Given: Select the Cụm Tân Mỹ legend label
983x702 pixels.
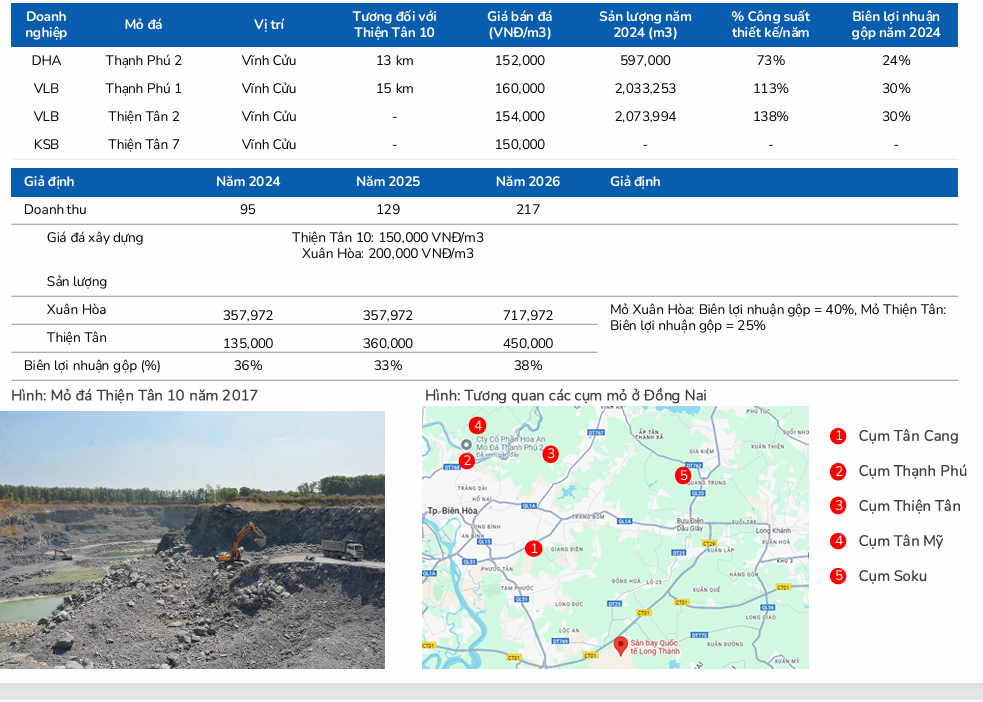Looking at the screenshot, I should [900, 541].
